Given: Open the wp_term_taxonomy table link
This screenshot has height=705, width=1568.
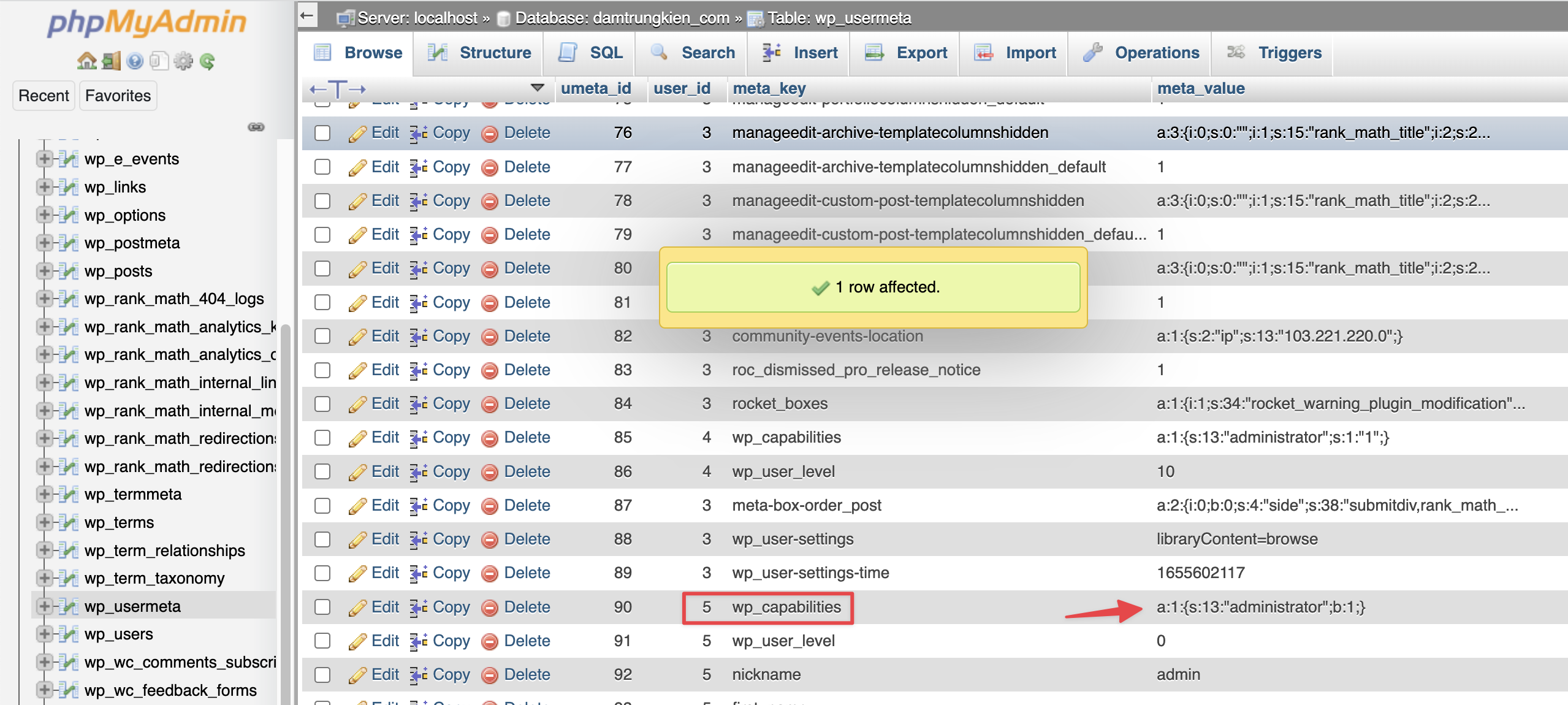Looking at the screenshot, I should tap(154, 578).
